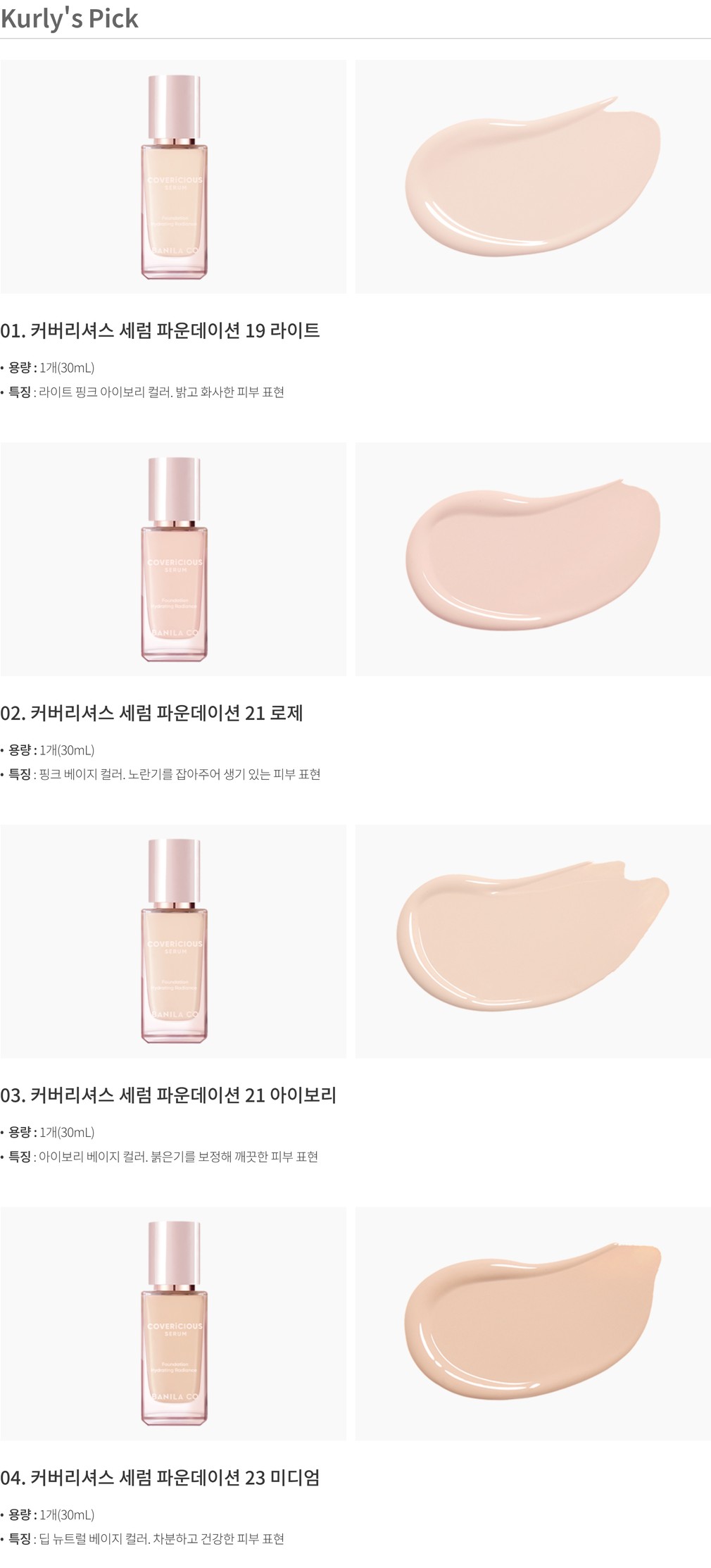Click the 19 Light color swatch smear

(x=533, y=177)
